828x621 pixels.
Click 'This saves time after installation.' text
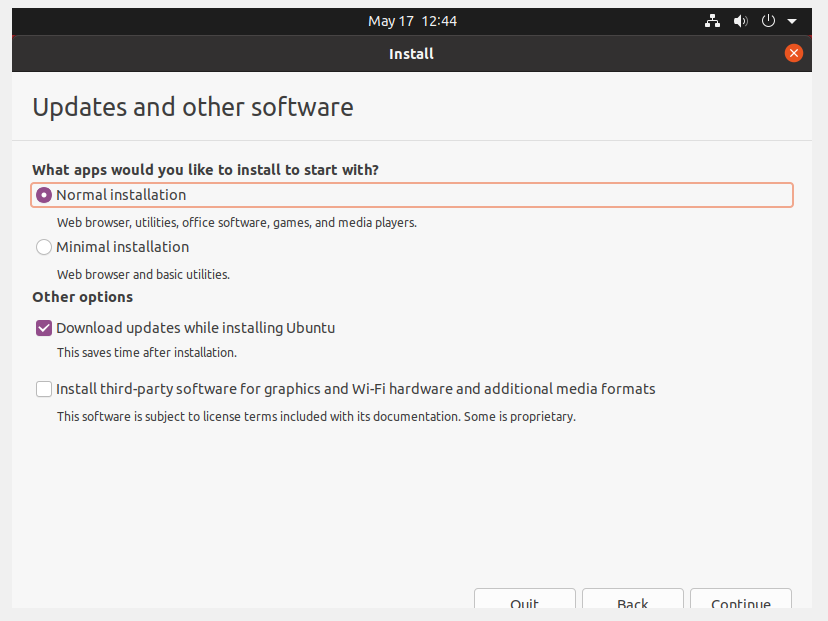[147, 353]
